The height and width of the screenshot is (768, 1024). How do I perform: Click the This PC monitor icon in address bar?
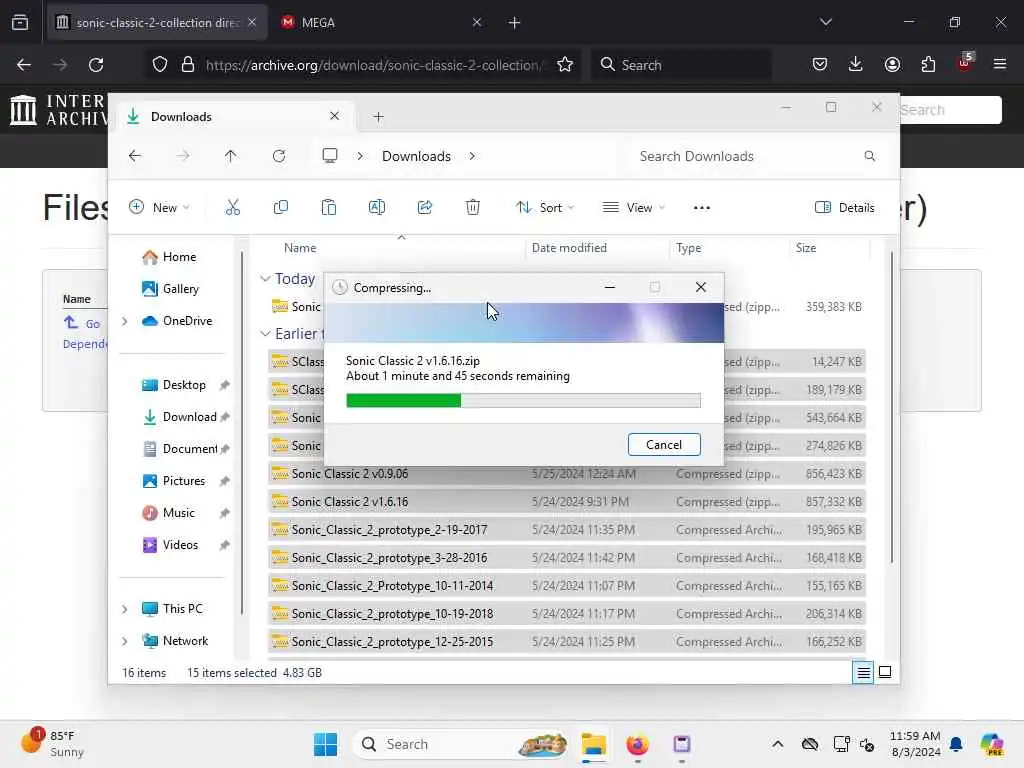click(x=330, y=155)
